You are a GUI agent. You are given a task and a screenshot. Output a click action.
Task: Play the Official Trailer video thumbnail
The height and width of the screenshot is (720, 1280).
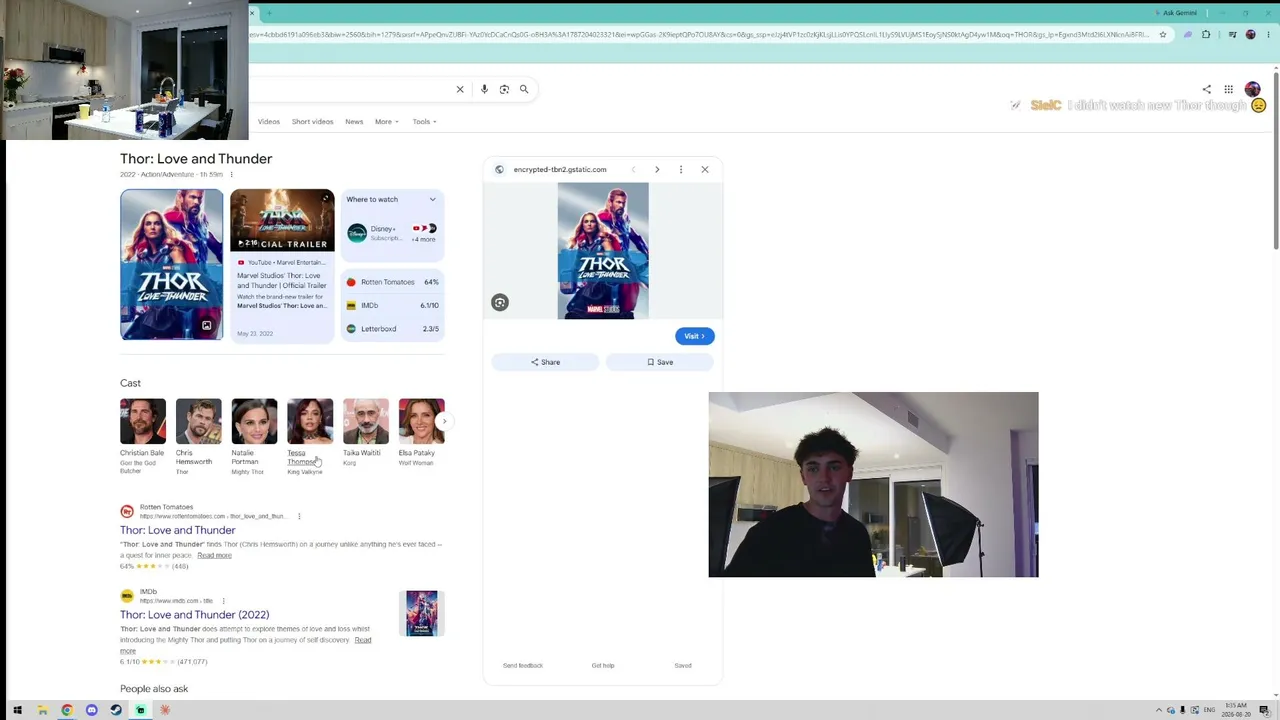[282, 220]
